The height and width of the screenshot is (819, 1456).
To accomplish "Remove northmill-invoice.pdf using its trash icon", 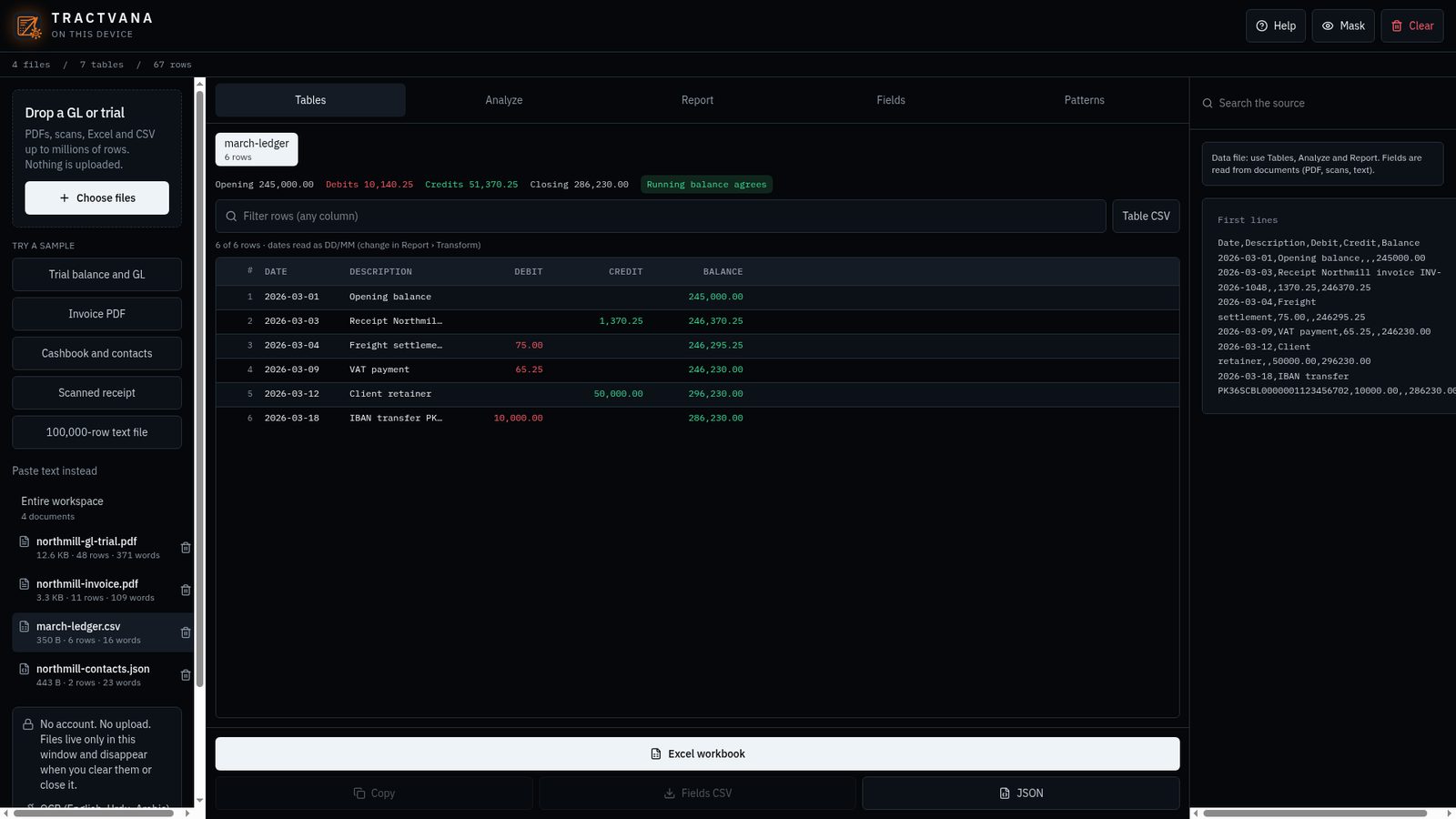I will [x=186, y=591].
